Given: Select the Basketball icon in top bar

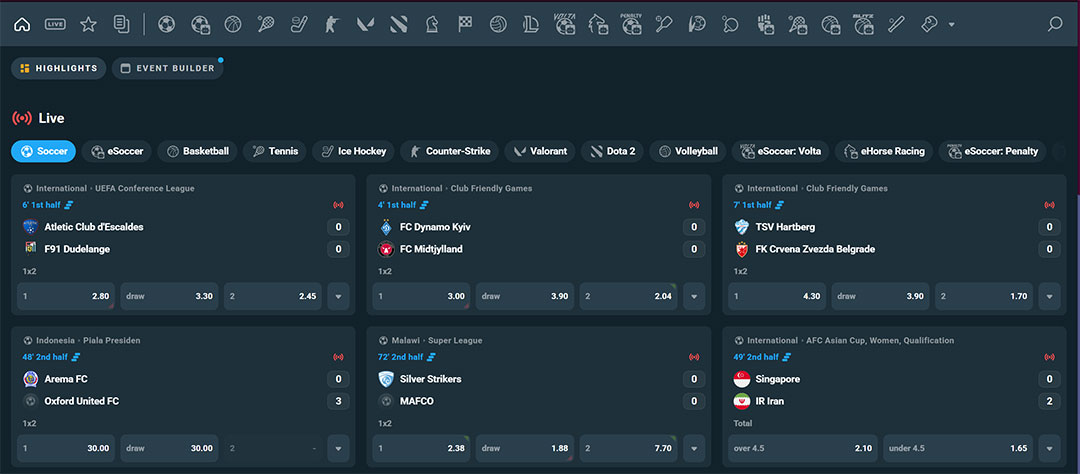Looking at the screenshot, I should 233,25.
